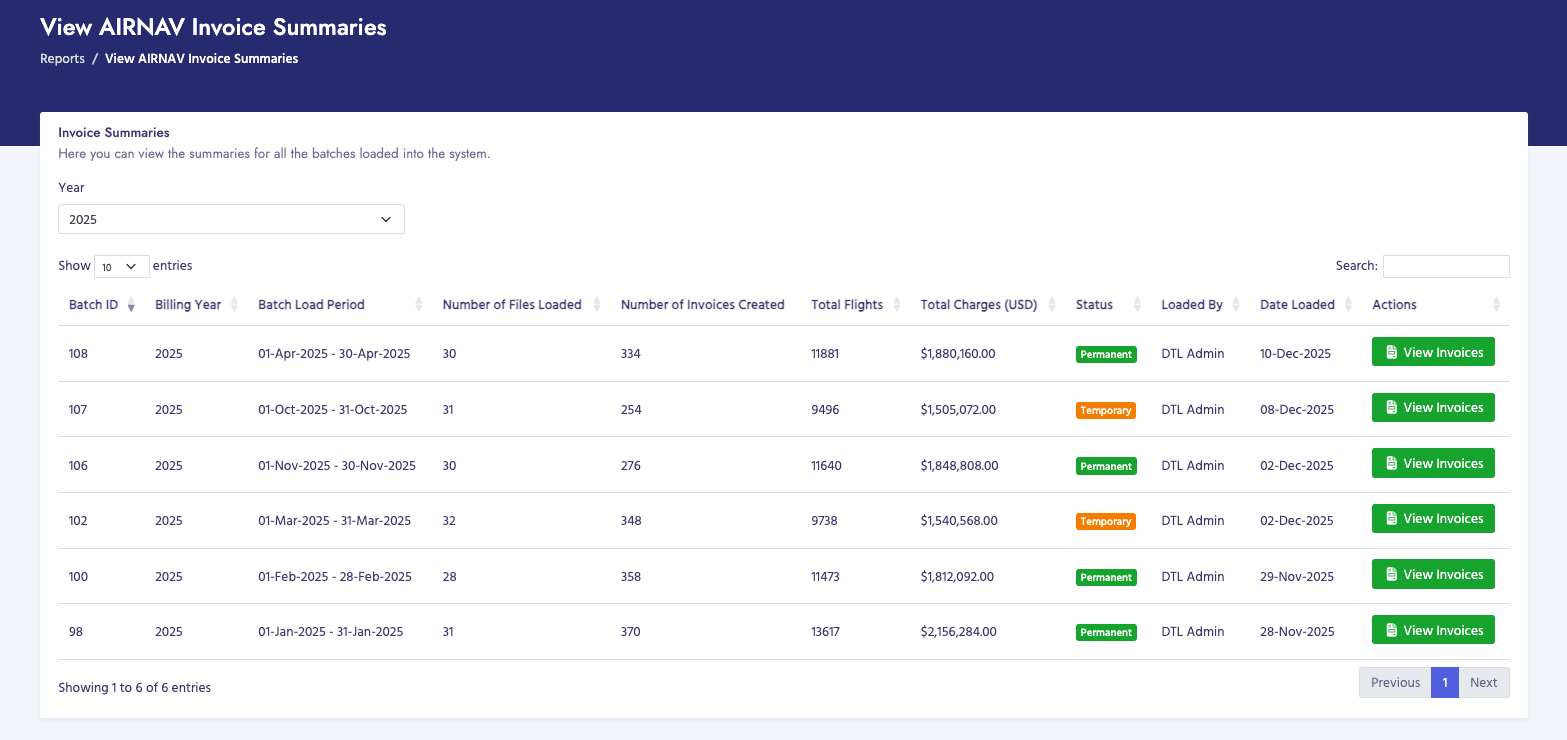Open the Show entries dropdown
Viewport: 1567px width, 740px height.
121,266
